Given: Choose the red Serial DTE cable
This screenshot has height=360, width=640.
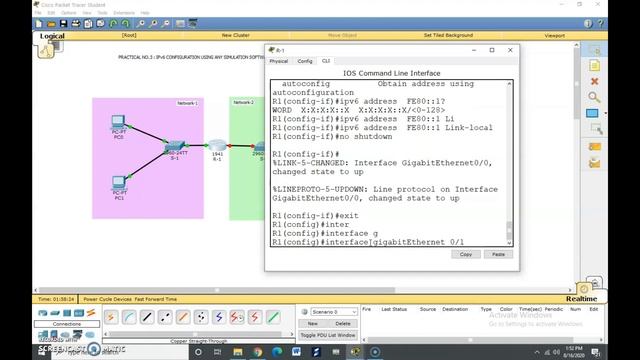Looking at the screenshot, I should (255, 317).
